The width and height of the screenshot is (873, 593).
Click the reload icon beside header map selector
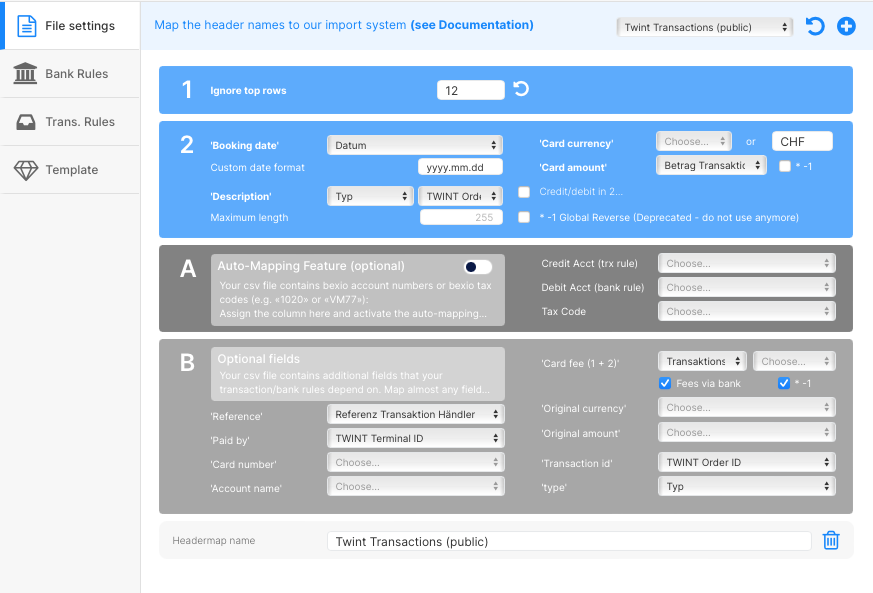815,26
